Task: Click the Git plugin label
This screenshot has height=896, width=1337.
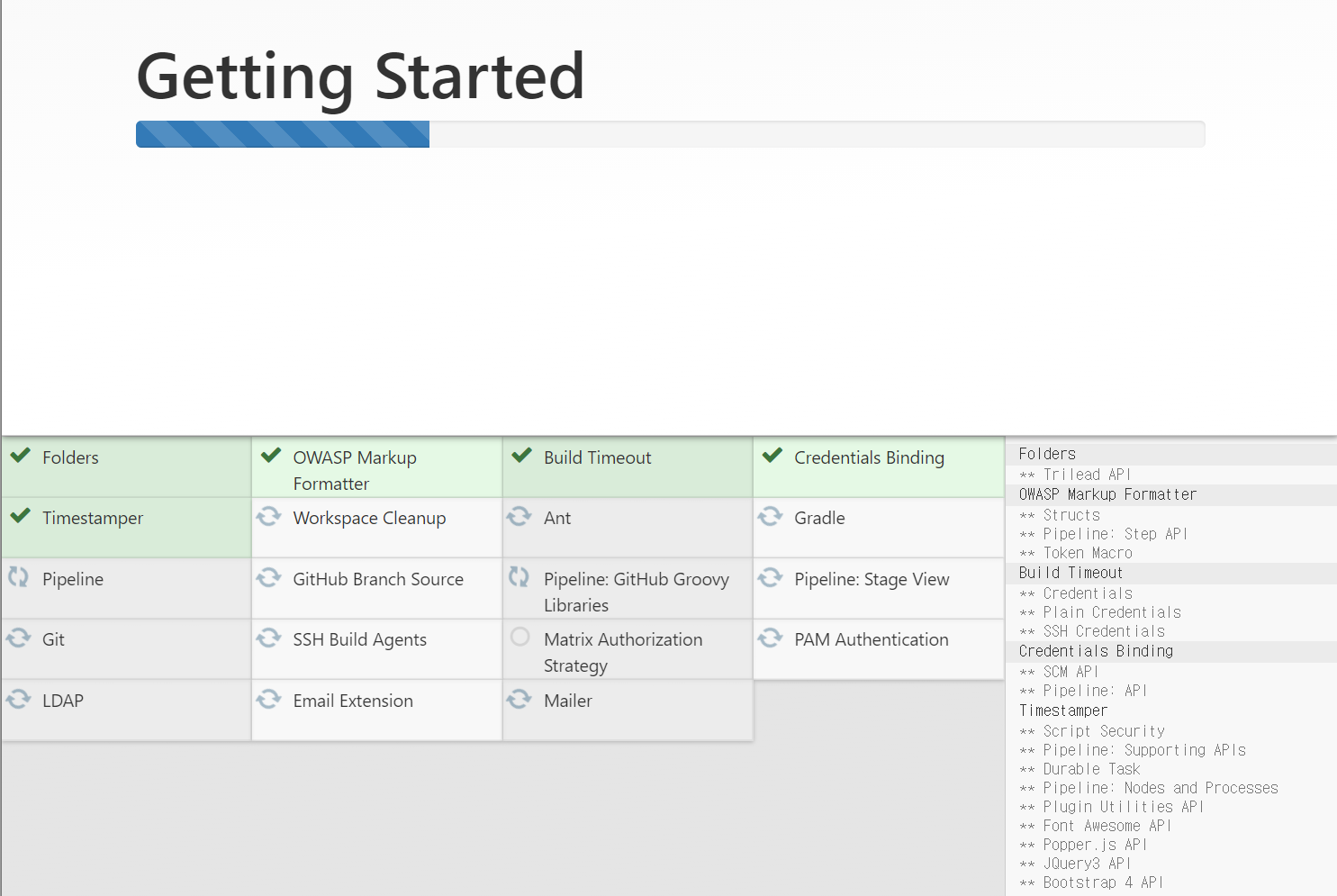Action: point(53,639)
